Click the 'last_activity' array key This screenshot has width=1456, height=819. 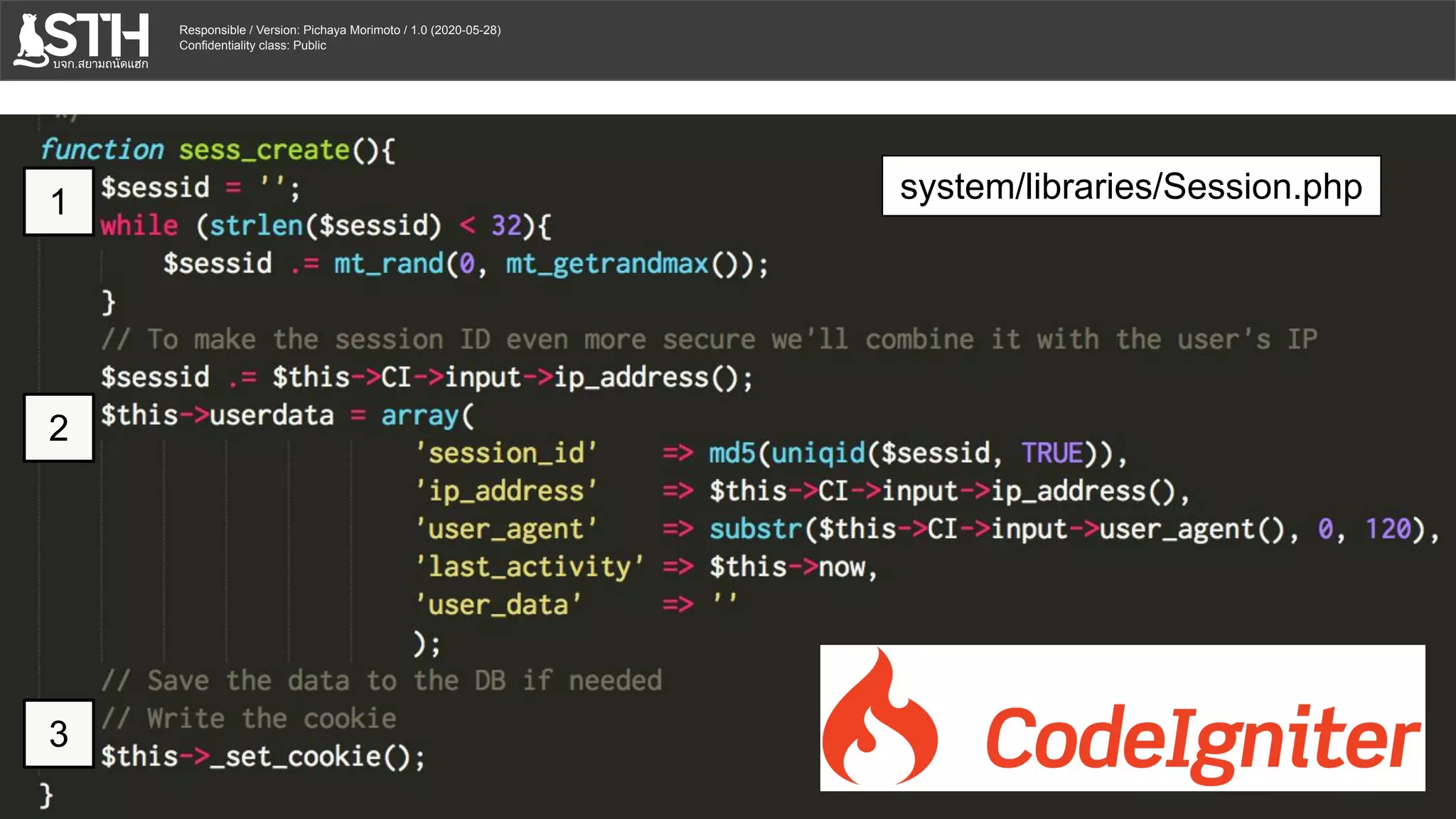point(529,567)
